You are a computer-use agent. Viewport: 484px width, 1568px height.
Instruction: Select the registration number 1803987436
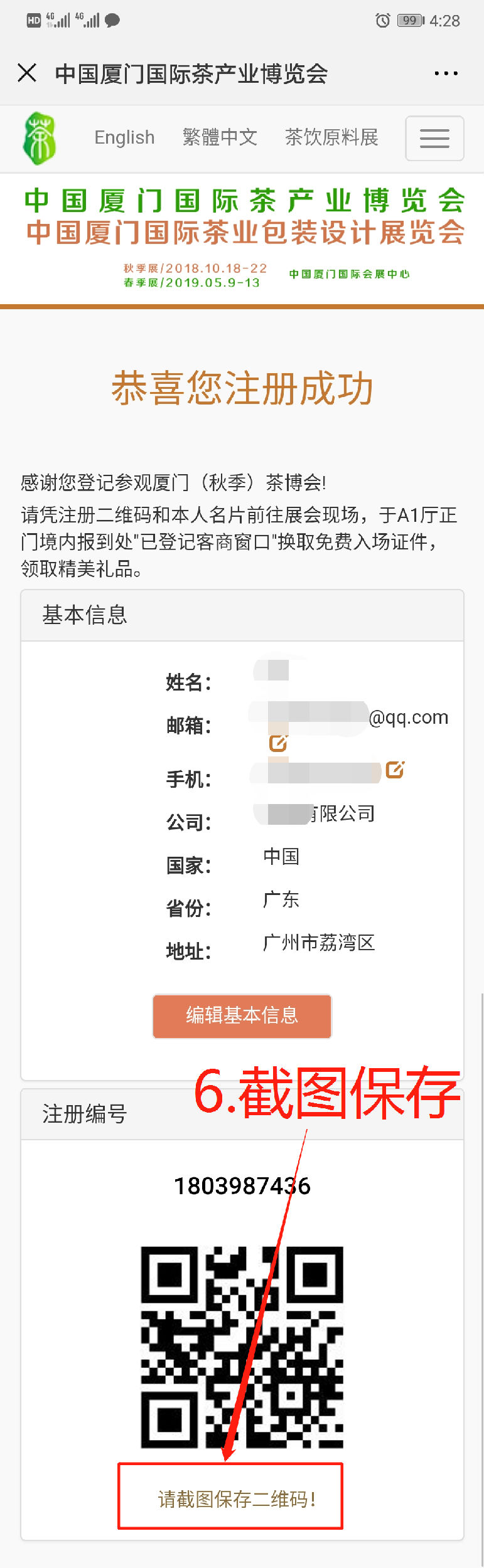click(x=242, y=1186)
